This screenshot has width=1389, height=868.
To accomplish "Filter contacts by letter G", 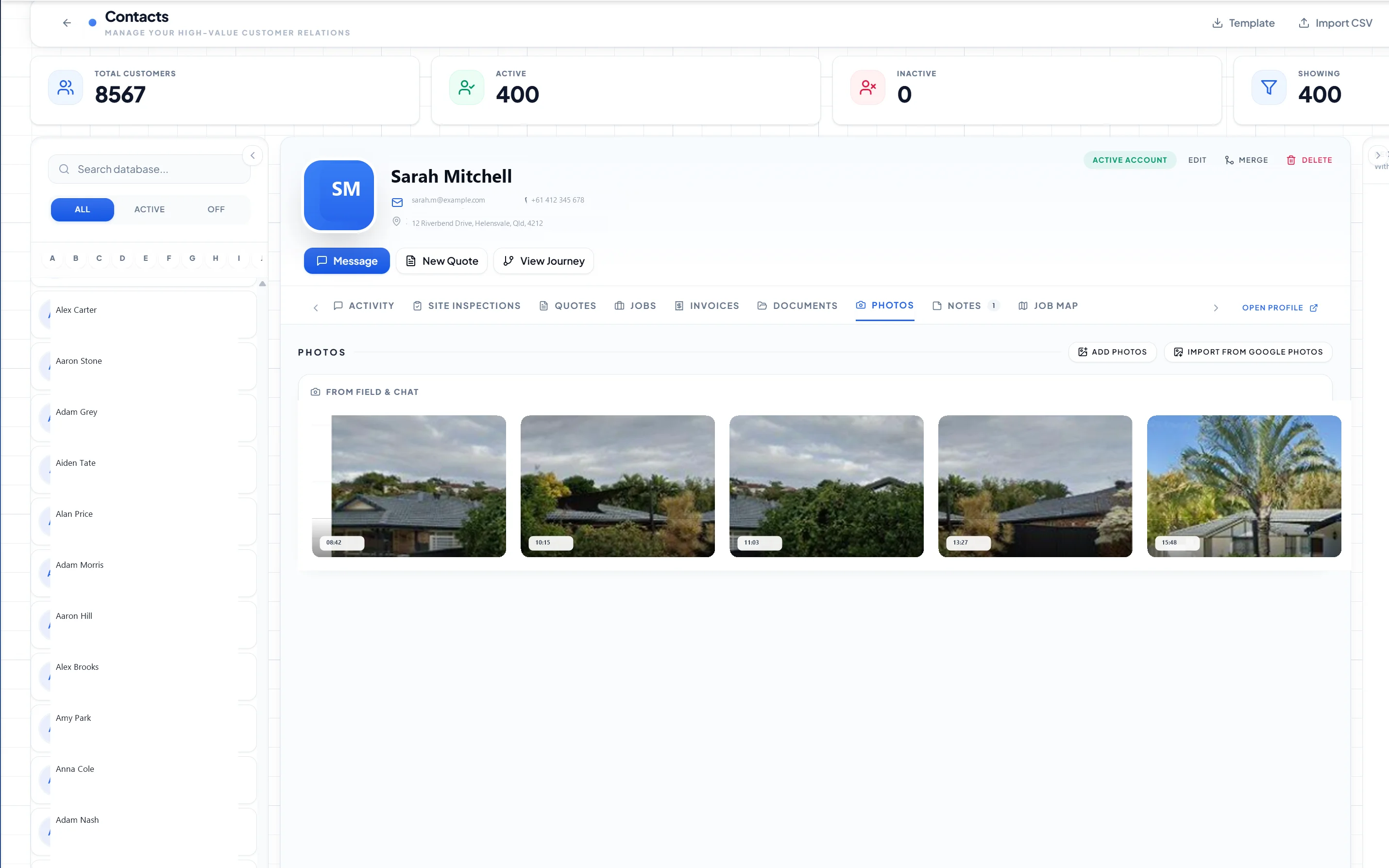I will (192, 258).
